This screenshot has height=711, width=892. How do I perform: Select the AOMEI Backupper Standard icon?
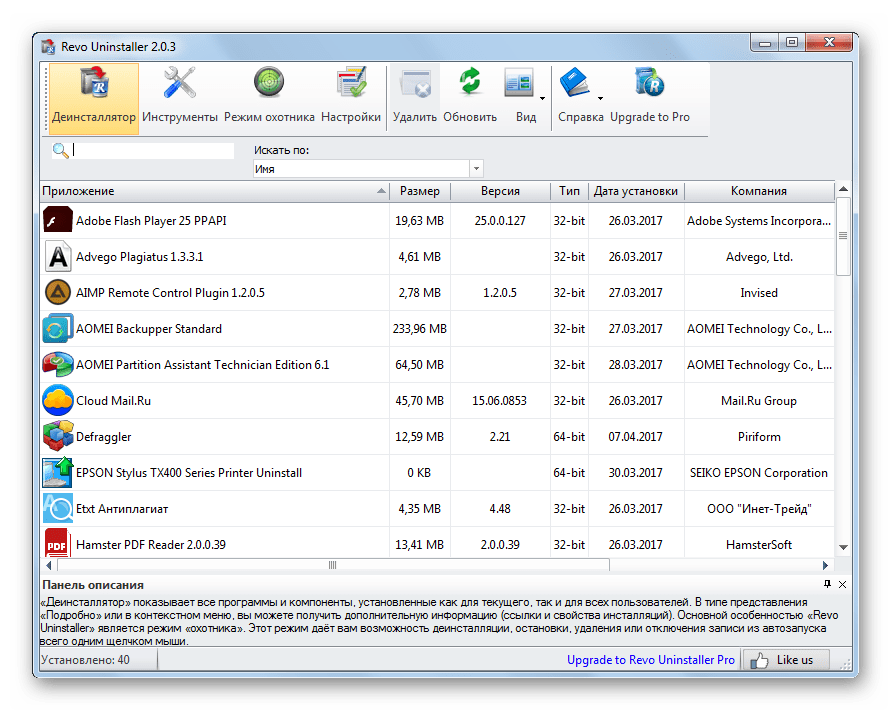[x=57, y=329]
